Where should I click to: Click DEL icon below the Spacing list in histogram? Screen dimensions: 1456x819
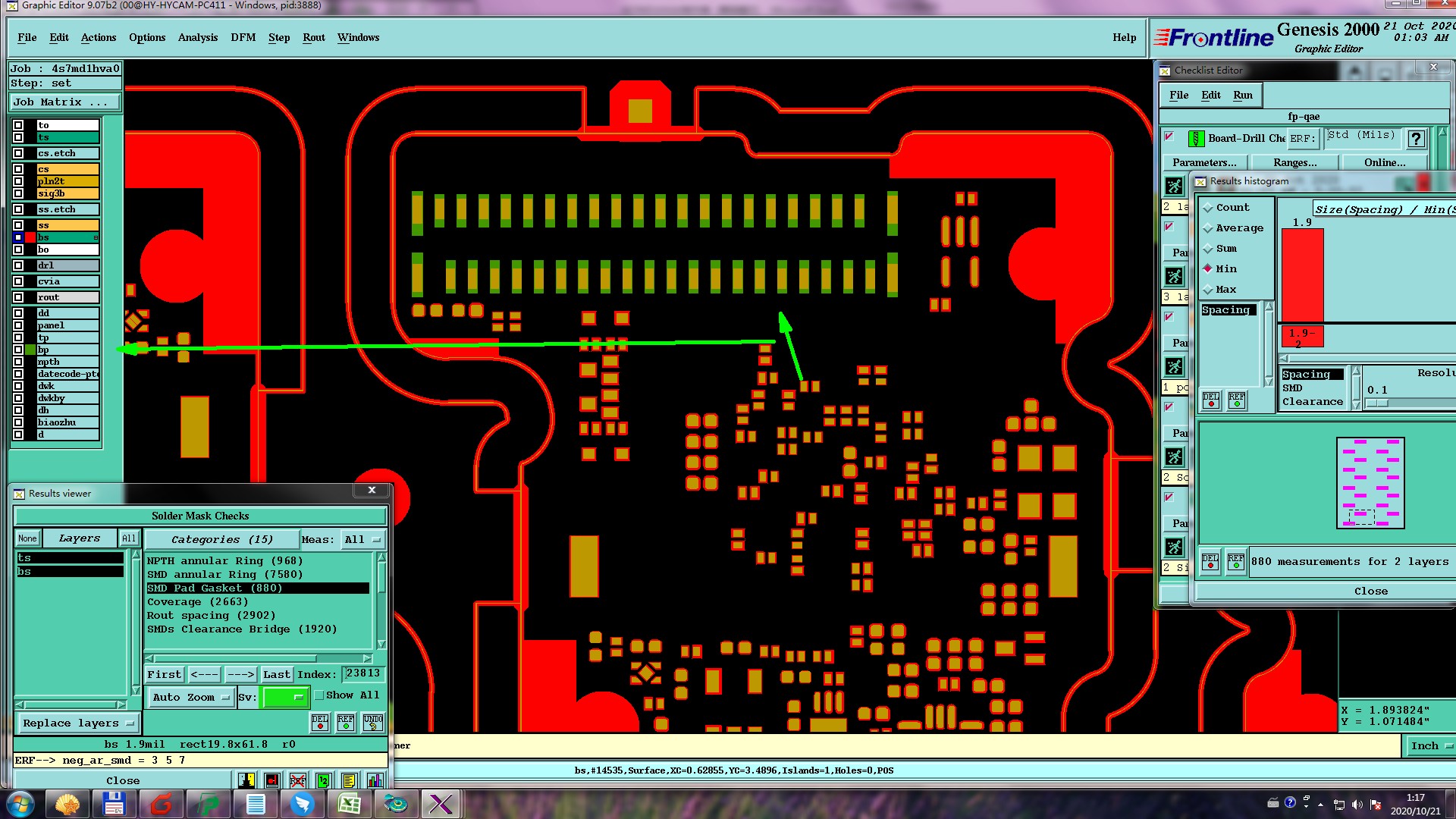[1211, 400]
